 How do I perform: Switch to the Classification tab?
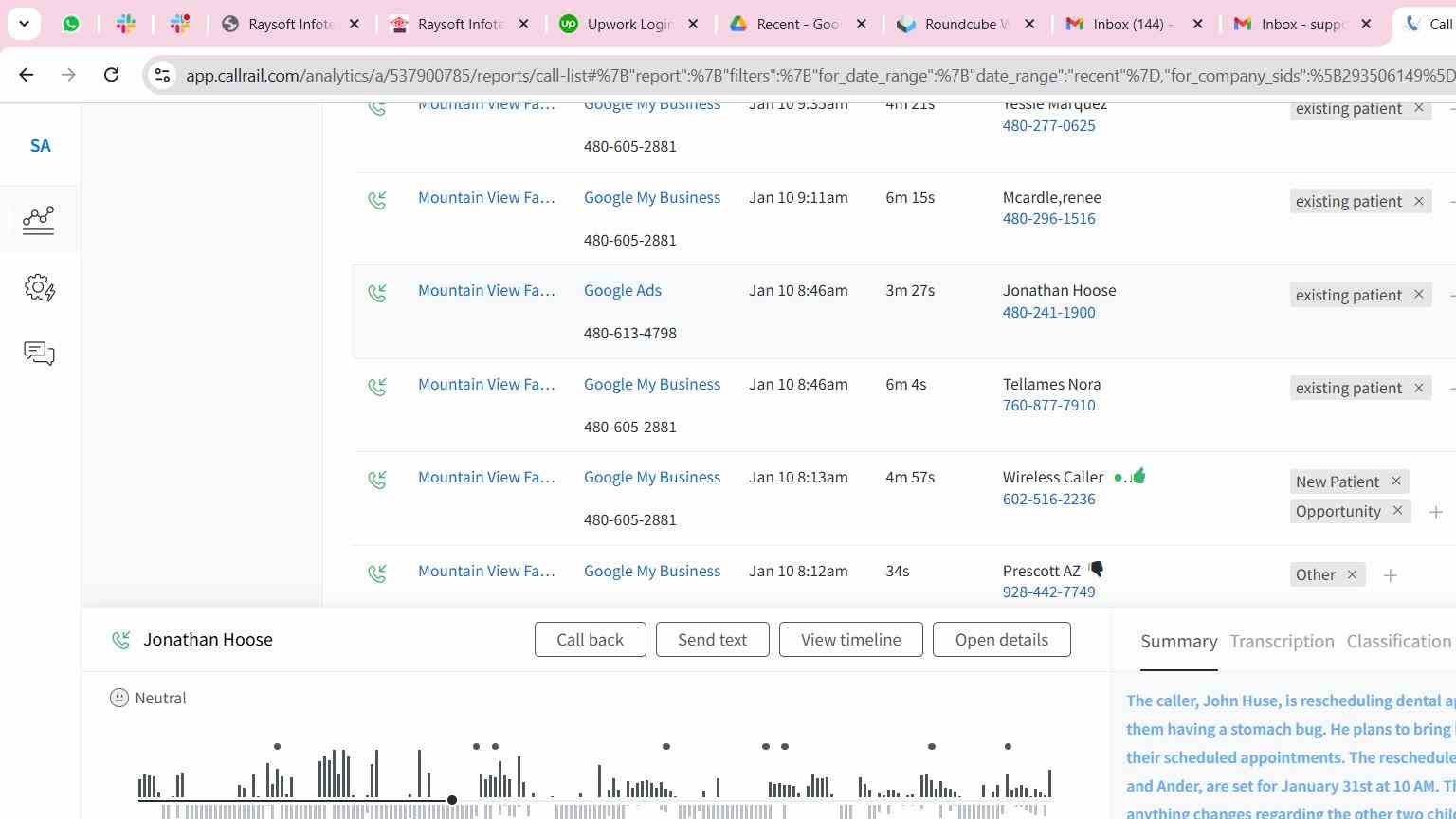[x=1399, y=642]
